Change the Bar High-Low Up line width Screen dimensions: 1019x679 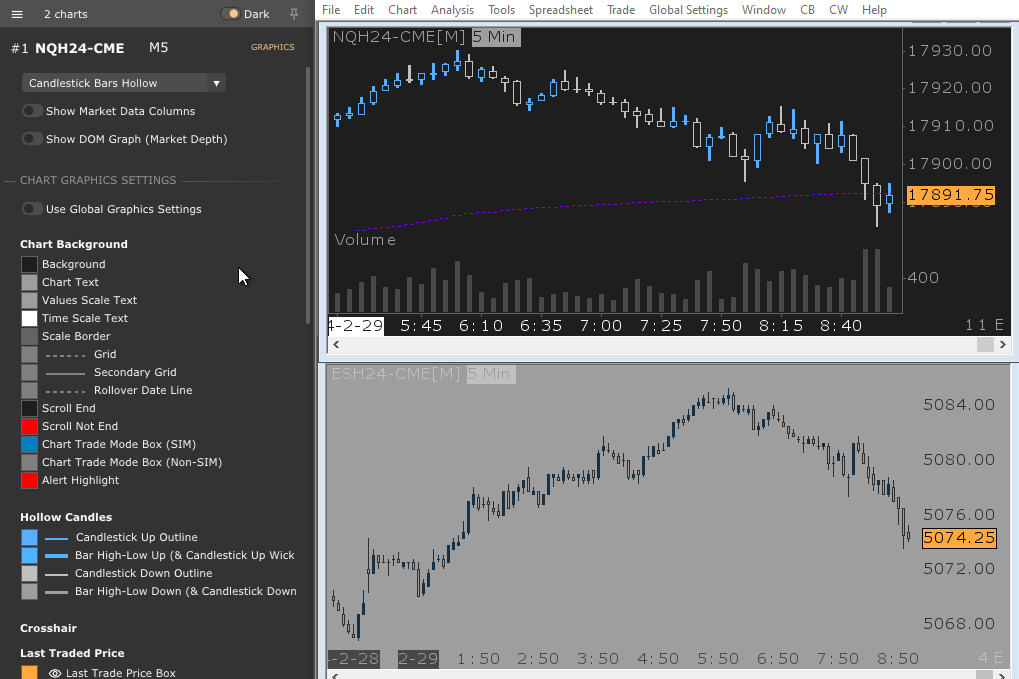tap(57, 556)
